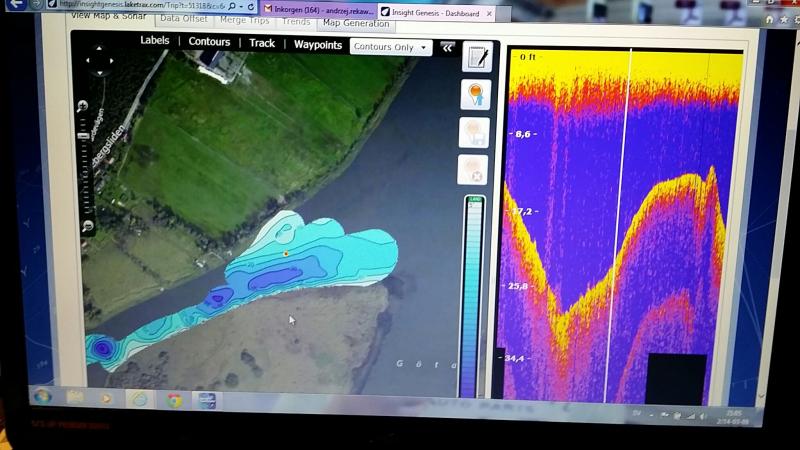The width and height of the screenshot is (800, 450).
Task: Open the Merge Trips tab
Action: (246, 19)
